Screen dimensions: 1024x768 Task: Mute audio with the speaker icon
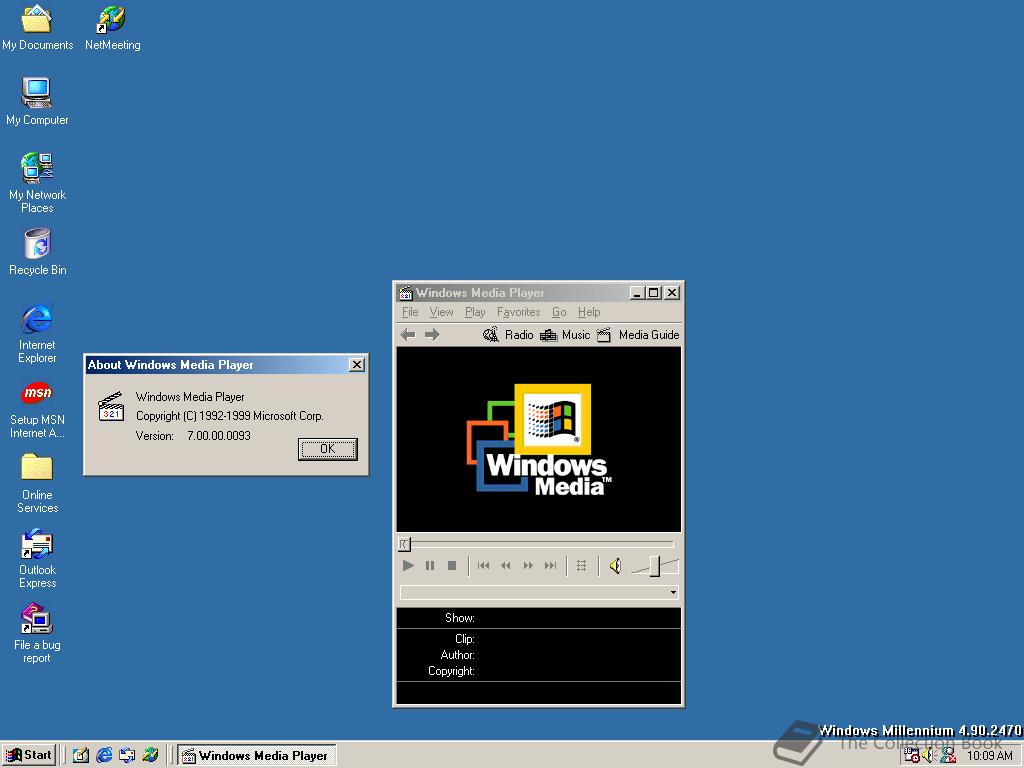(615, 566)
